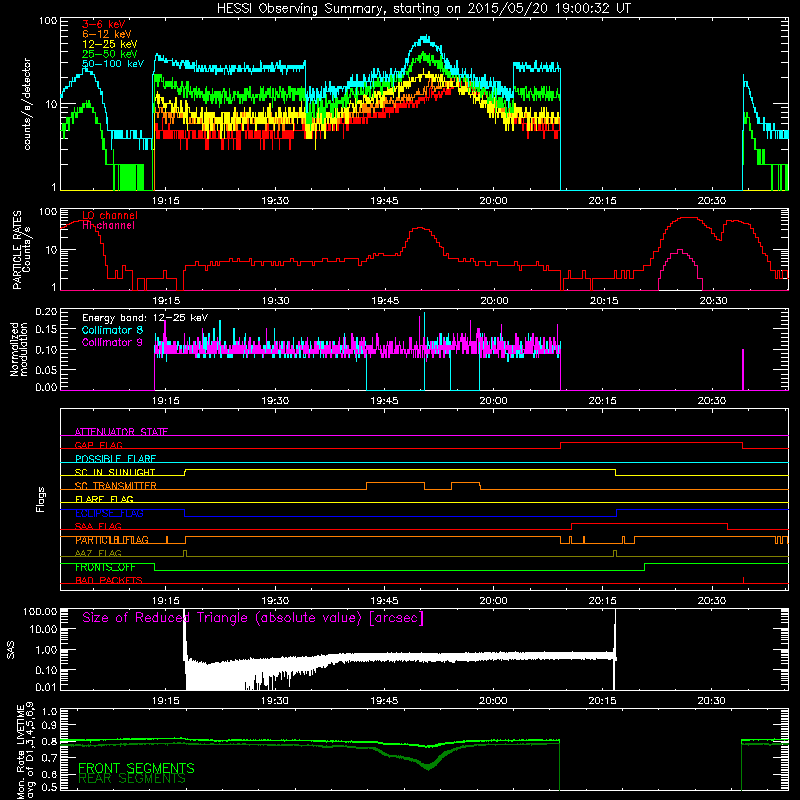Click 20:00 tick in count-rate panel
The width and height of the screenshot is (800, 800).
493,201
